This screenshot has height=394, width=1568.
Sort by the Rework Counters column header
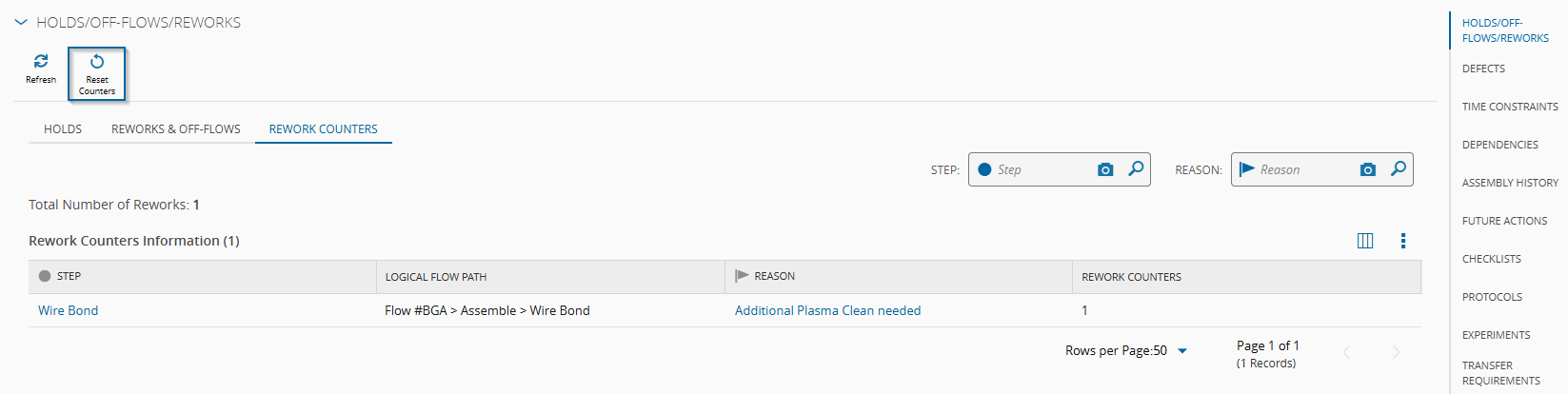(1131, 277)
